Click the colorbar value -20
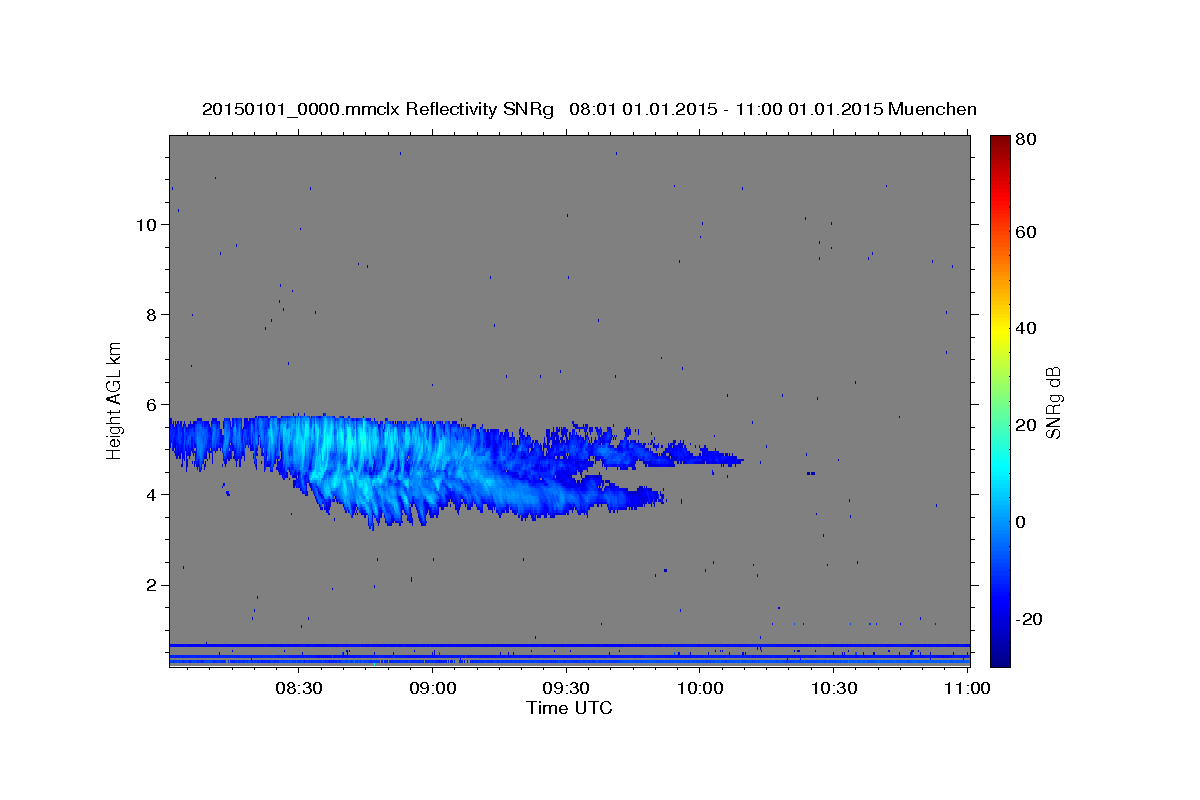 pyautogui.click(x=1028, y=619)
